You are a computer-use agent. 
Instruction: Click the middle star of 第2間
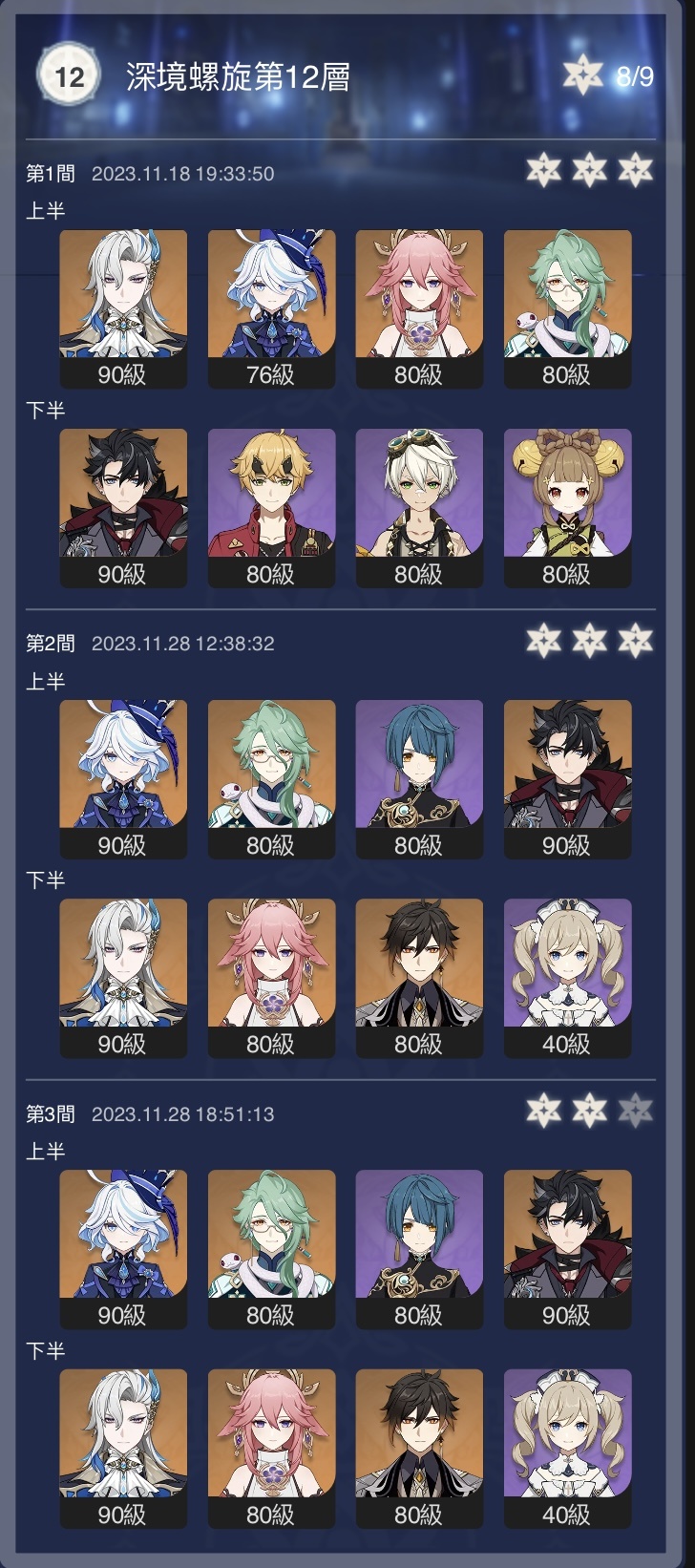589,641
